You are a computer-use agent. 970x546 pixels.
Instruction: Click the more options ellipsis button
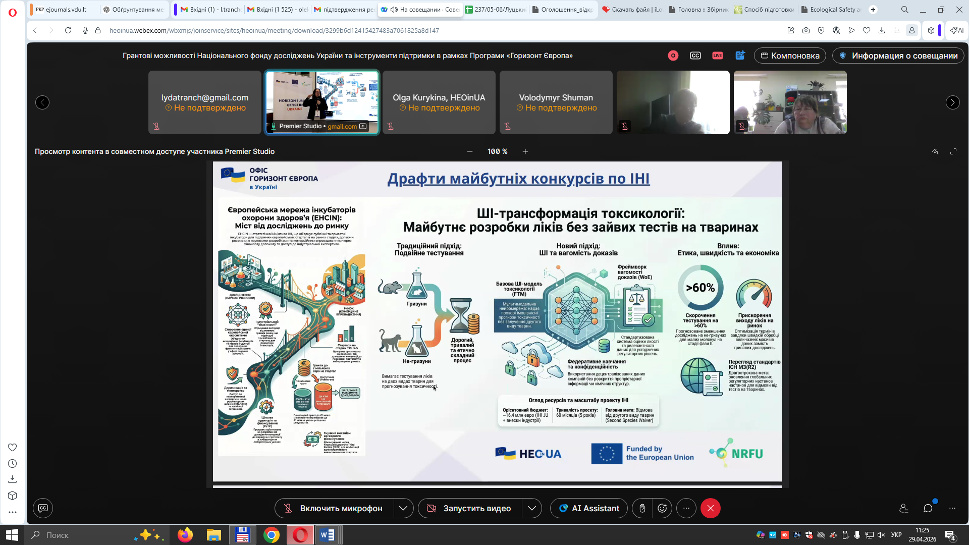685,508
